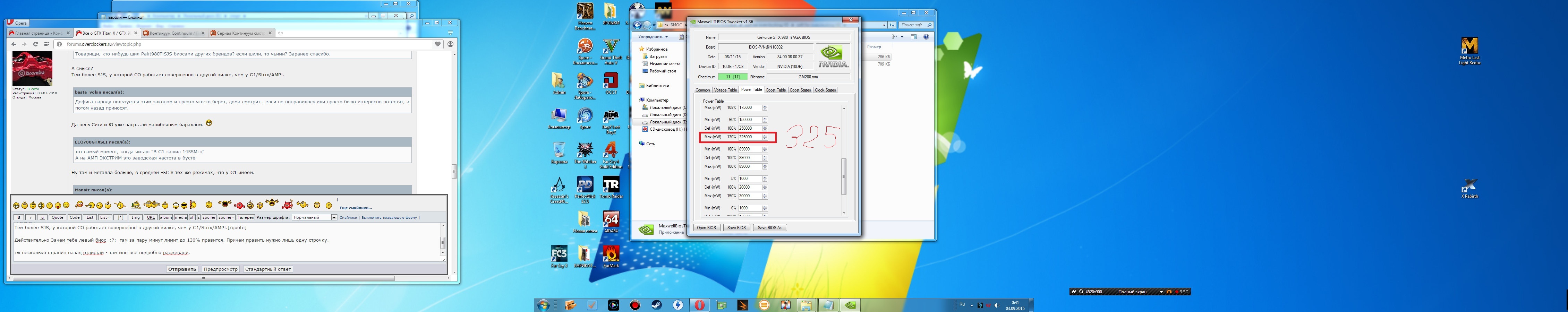Click the NVIDIA Maxwell Tweaker taskbar icon
Image resolution: width=1568 pixels, height=312 pixels.
tap(850, 305)
